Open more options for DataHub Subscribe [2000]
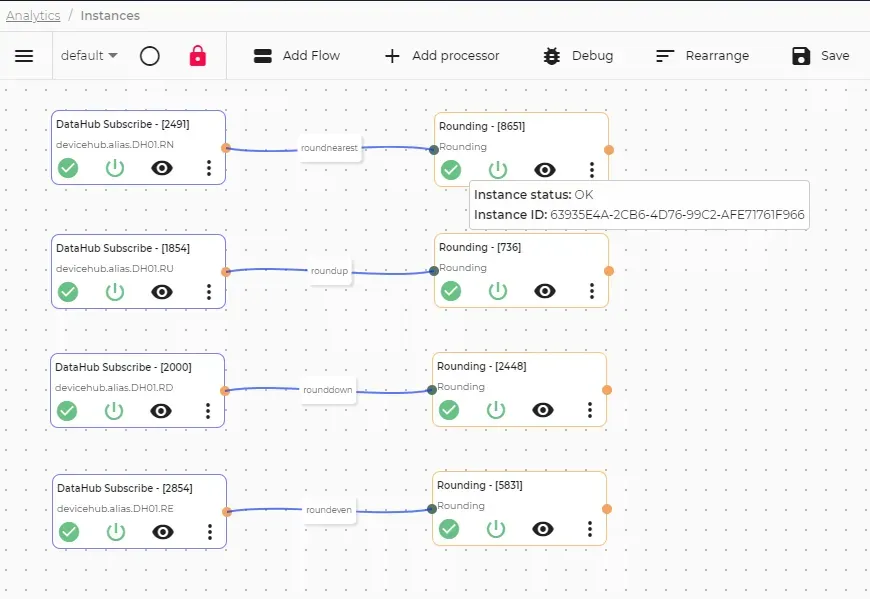 pos(208,411)
